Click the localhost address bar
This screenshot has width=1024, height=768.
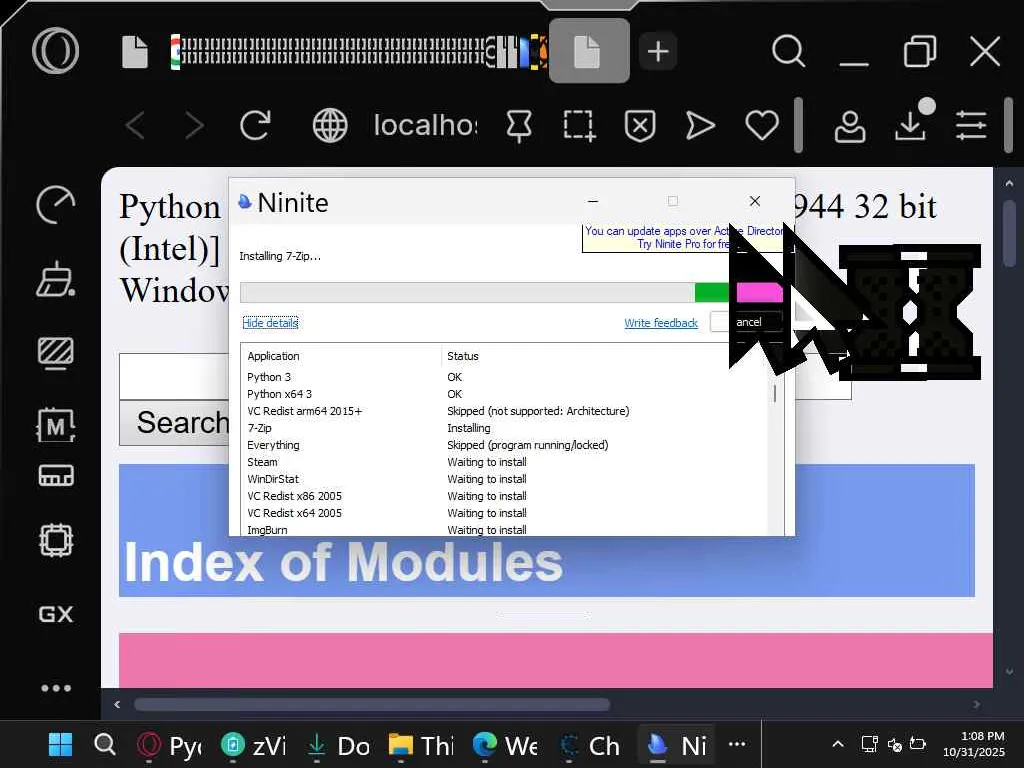pos(425,125)
